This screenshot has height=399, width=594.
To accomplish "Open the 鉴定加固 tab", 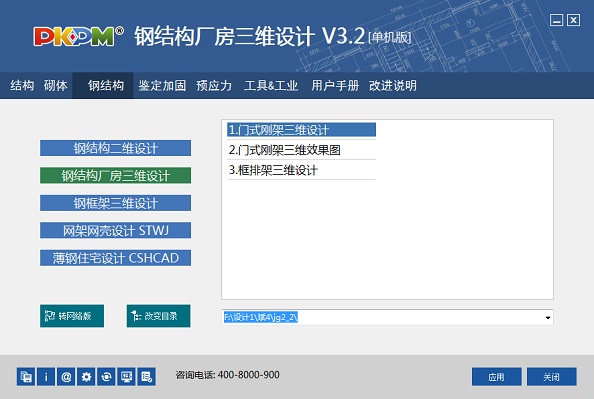I will tap(162, 86).
